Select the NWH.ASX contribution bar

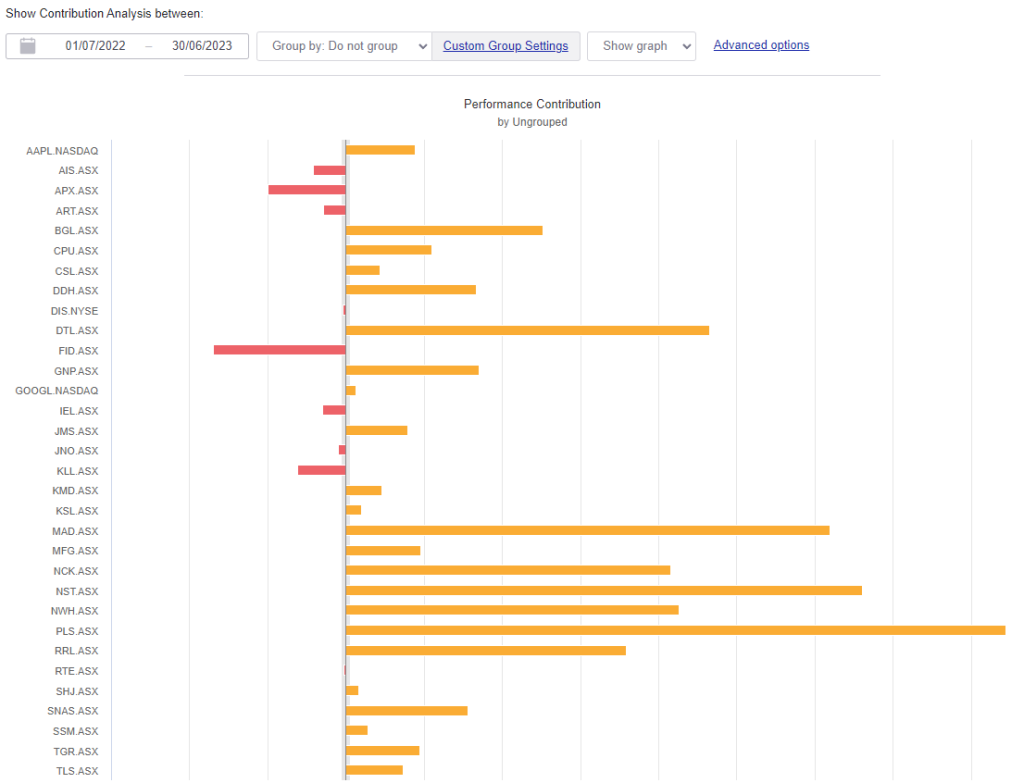[x=512, y=610]
